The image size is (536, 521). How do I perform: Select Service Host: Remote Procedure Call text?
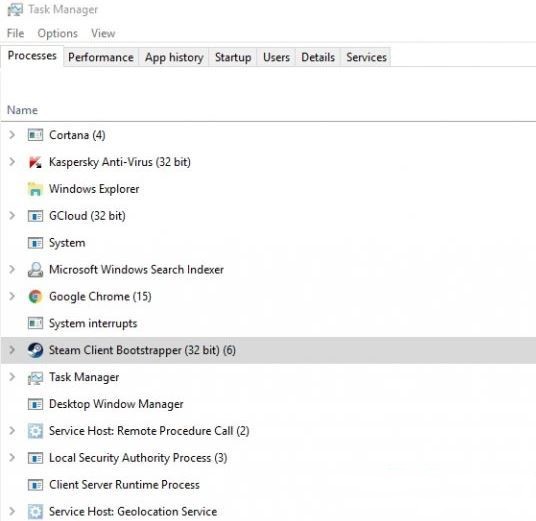tap(149, 431)
